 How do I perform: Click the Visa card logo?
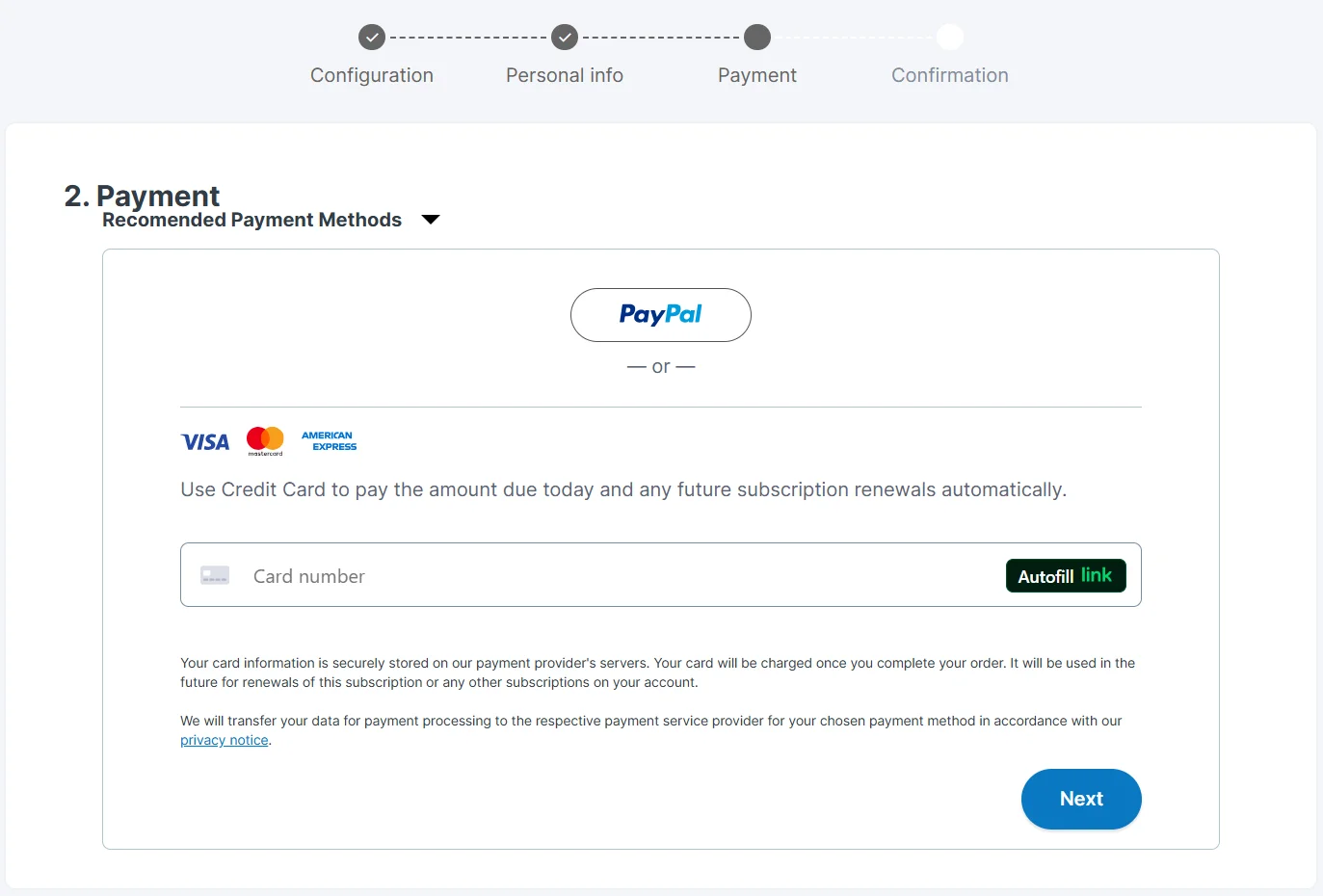(205, 442)
